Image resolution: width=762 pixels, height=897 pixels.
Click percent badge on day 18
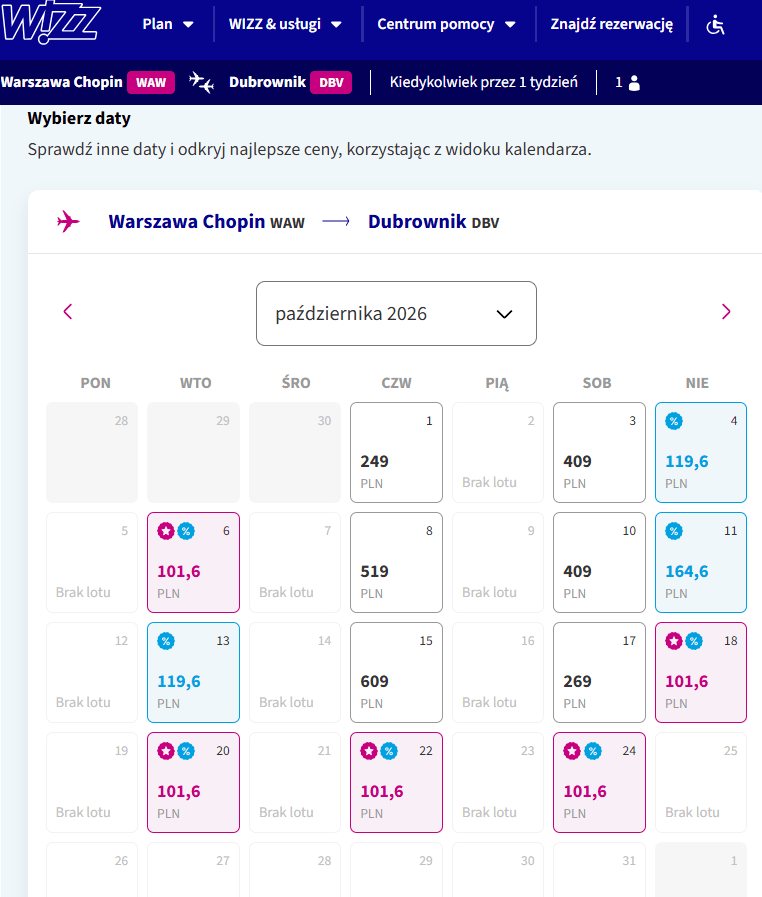point(694,641)
